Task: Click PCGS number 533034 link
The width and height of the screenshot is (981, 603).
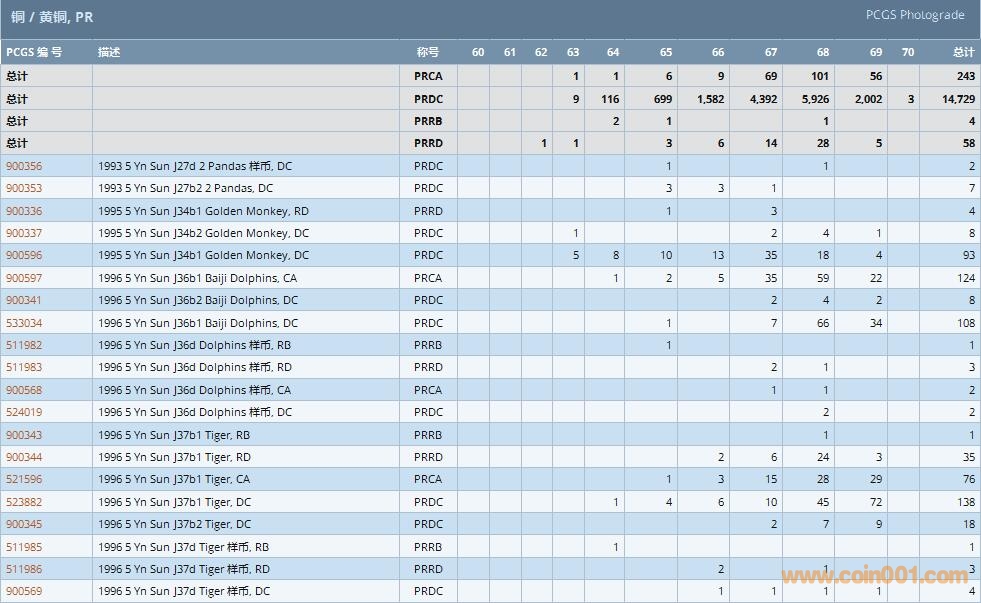Action: tap(24, 323)
